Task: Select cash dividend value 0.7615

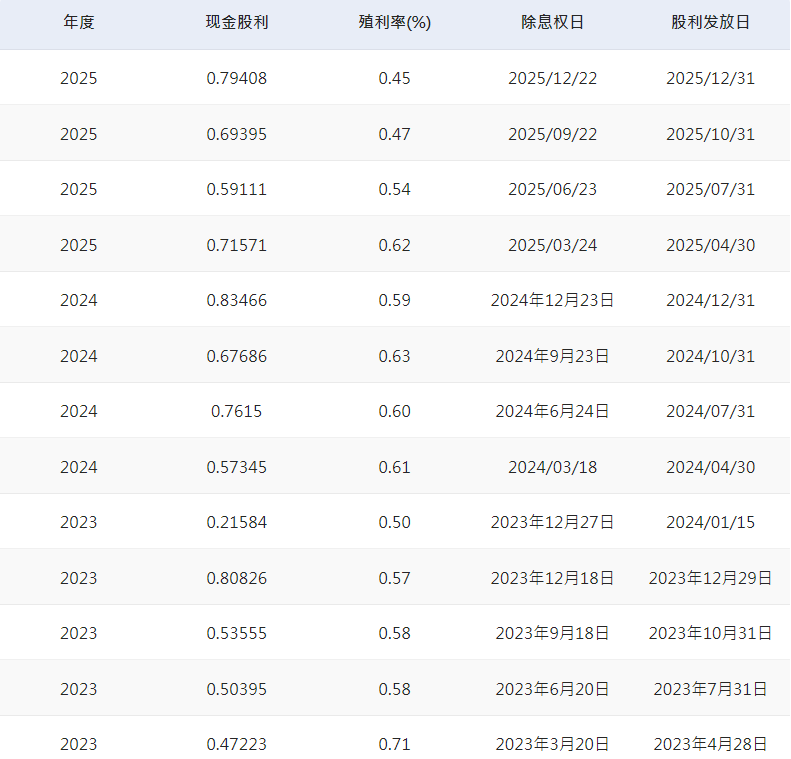Action: tap(237, 411)
